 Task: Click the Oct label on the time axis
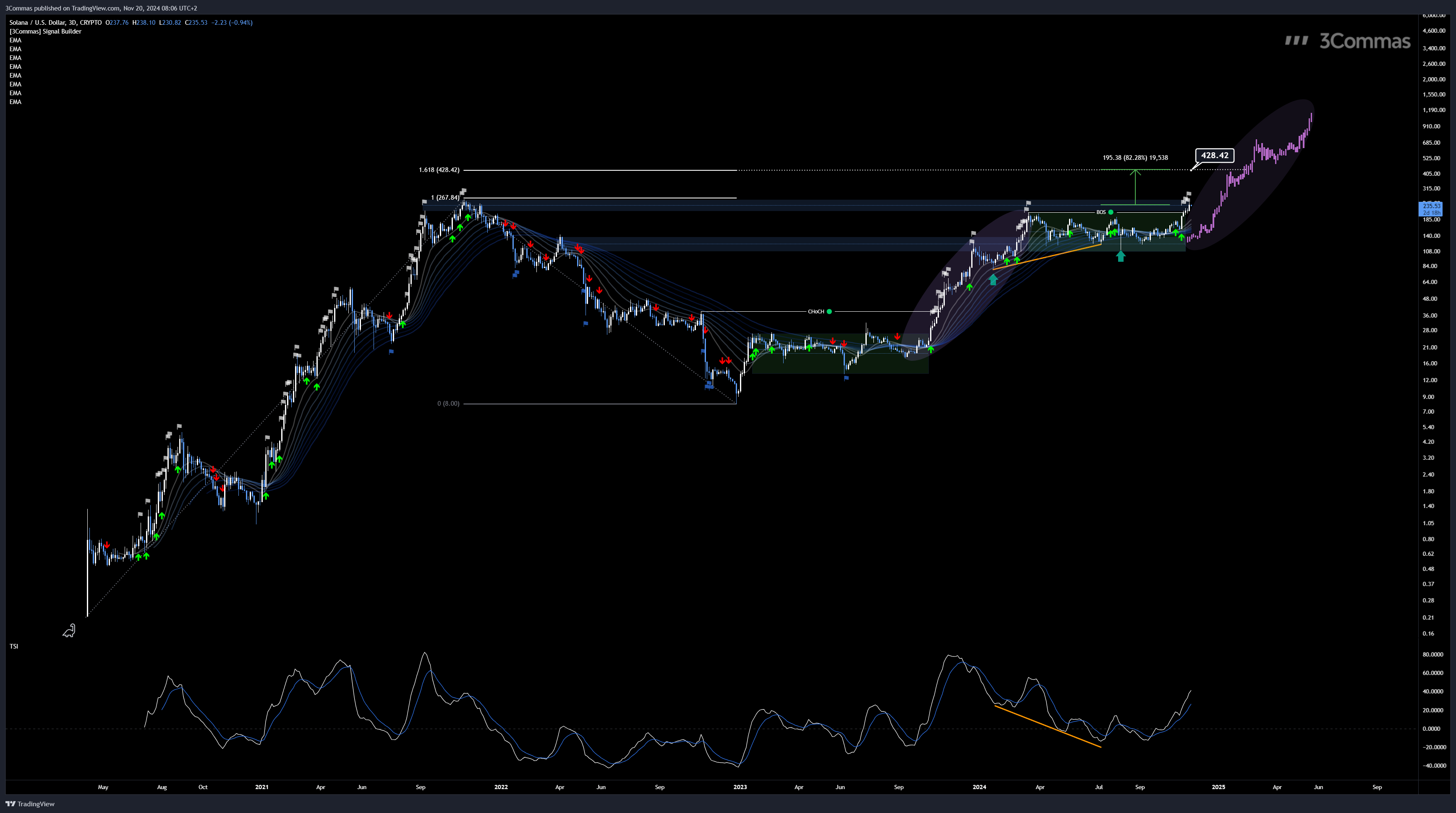pos(203,787)
